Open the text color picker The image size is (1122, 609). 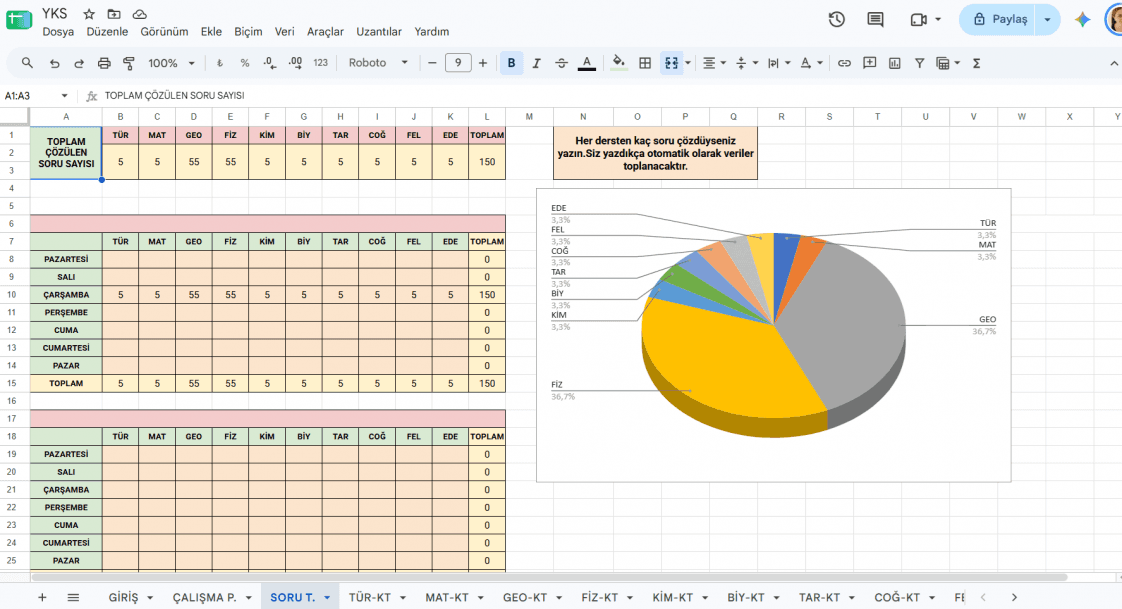pos(587,63)
